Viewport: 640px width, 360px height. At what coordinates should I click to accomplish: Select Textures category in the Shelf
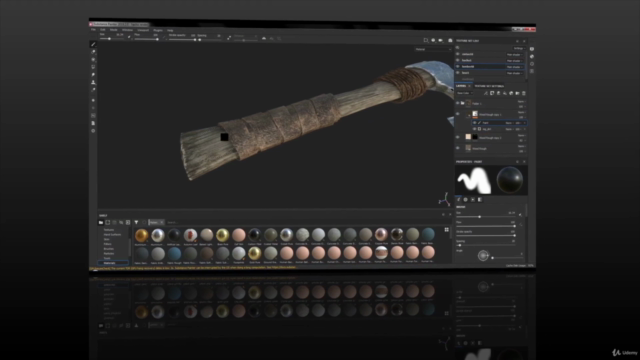109,230
